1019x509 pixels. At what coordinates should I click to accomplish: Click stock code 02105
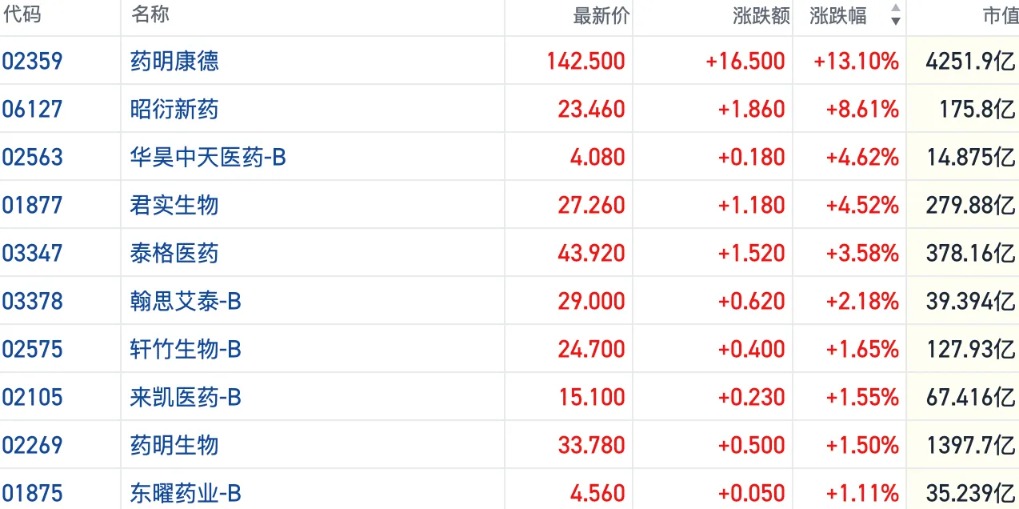33,397
